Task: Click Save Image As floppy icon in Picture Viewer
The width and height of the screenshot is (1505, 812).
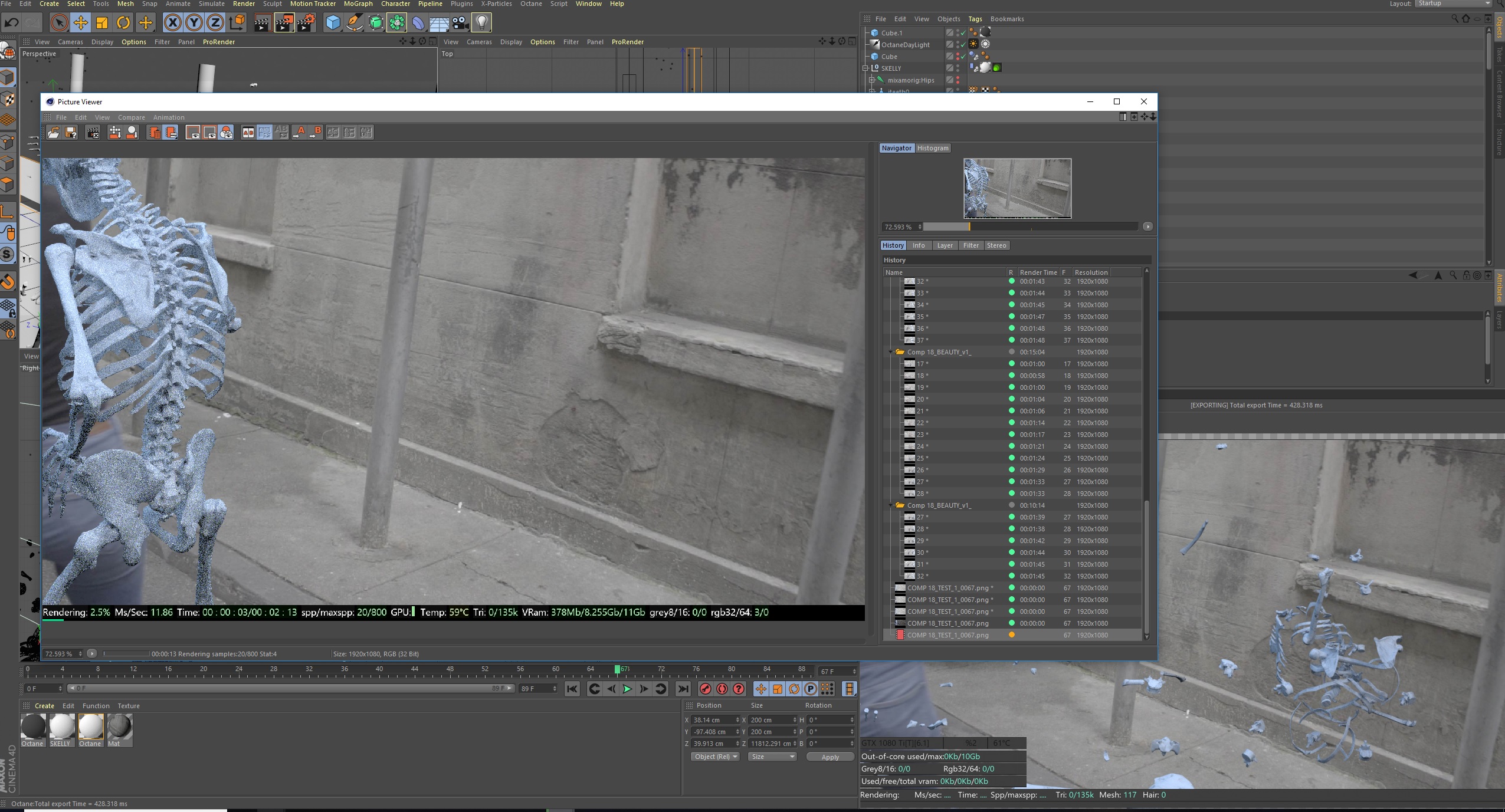Action: [71, 133]
